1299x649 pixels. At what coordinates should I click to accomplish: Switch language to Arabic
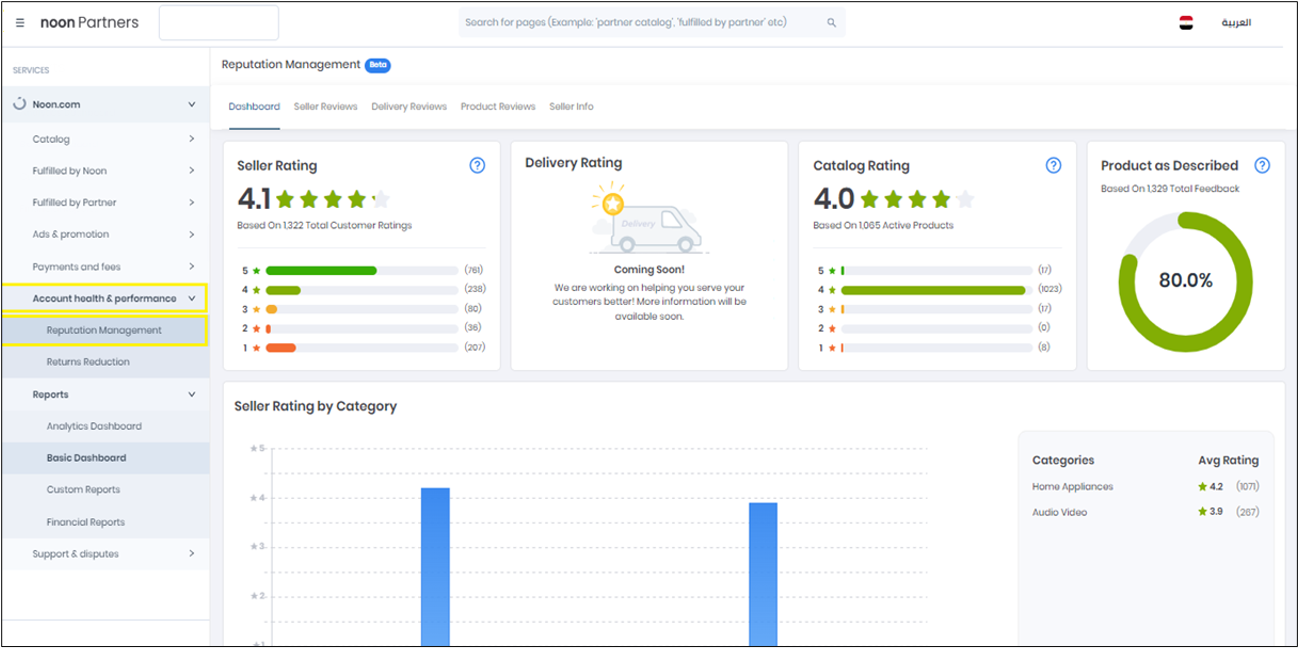(x=1236, y=23)
